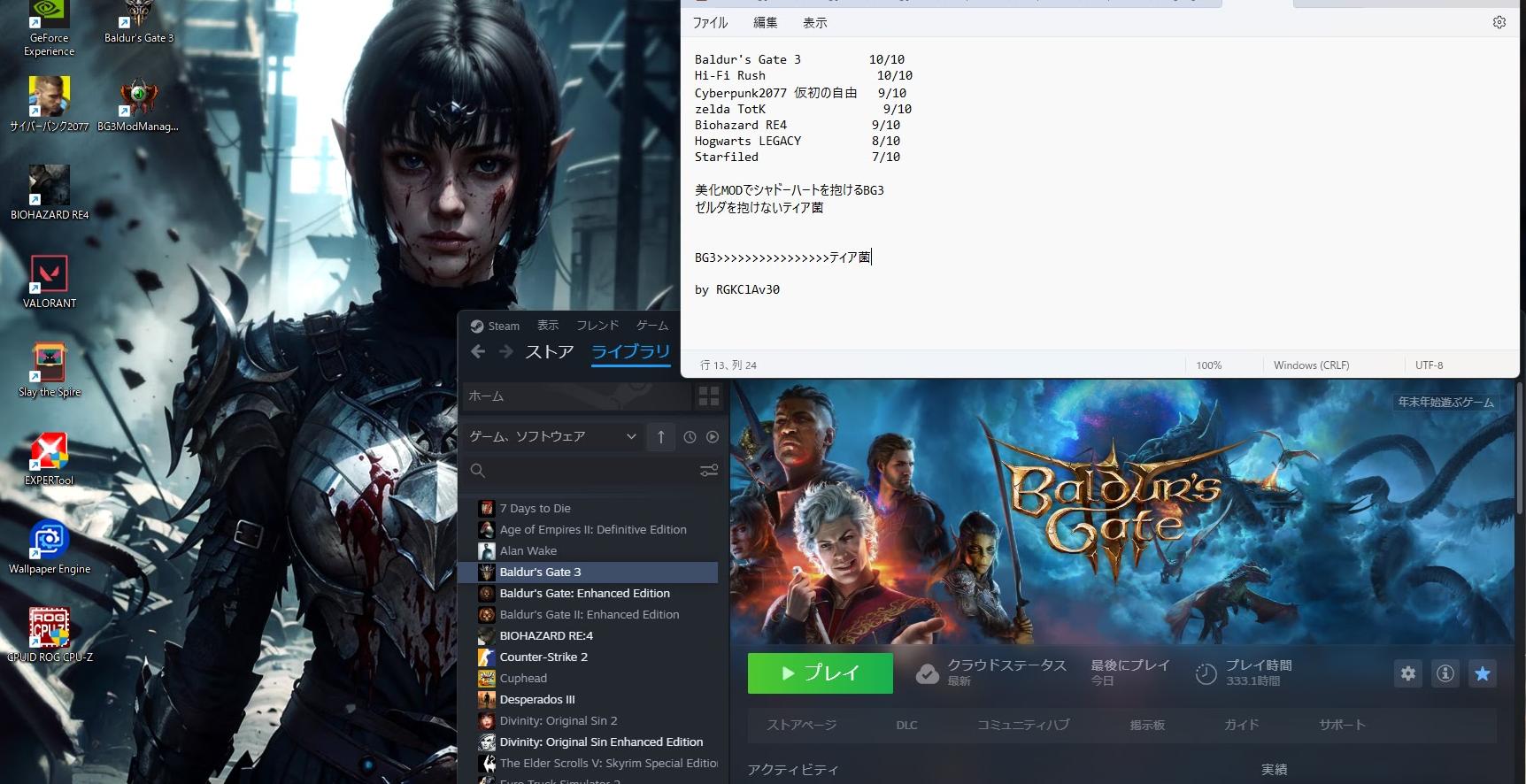Open Notepad settings gear icon
1526x784 pixels.
tap(1499, 22)
